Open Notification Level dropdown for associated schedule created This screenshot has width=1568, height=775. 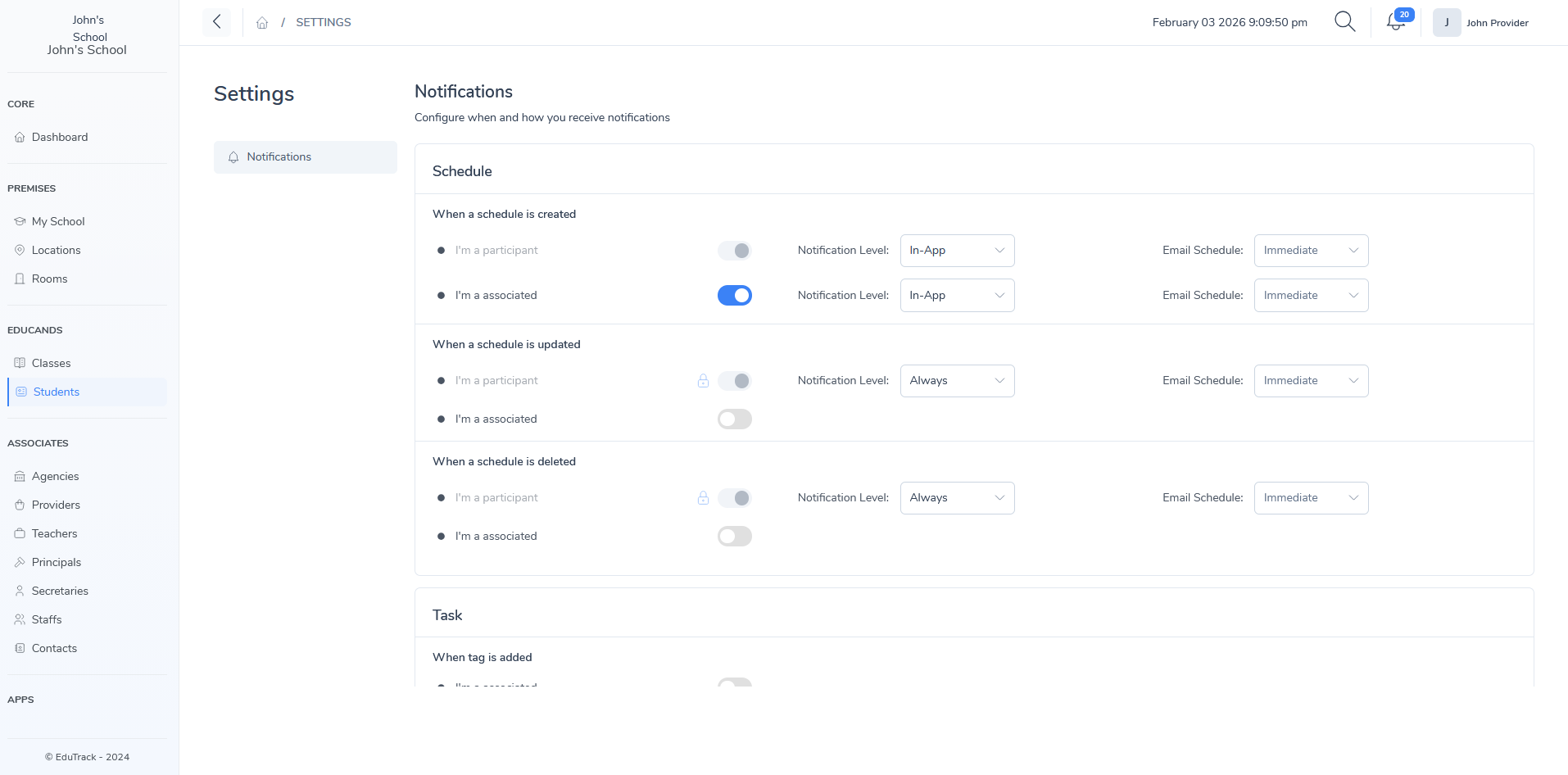click(957, 296)
